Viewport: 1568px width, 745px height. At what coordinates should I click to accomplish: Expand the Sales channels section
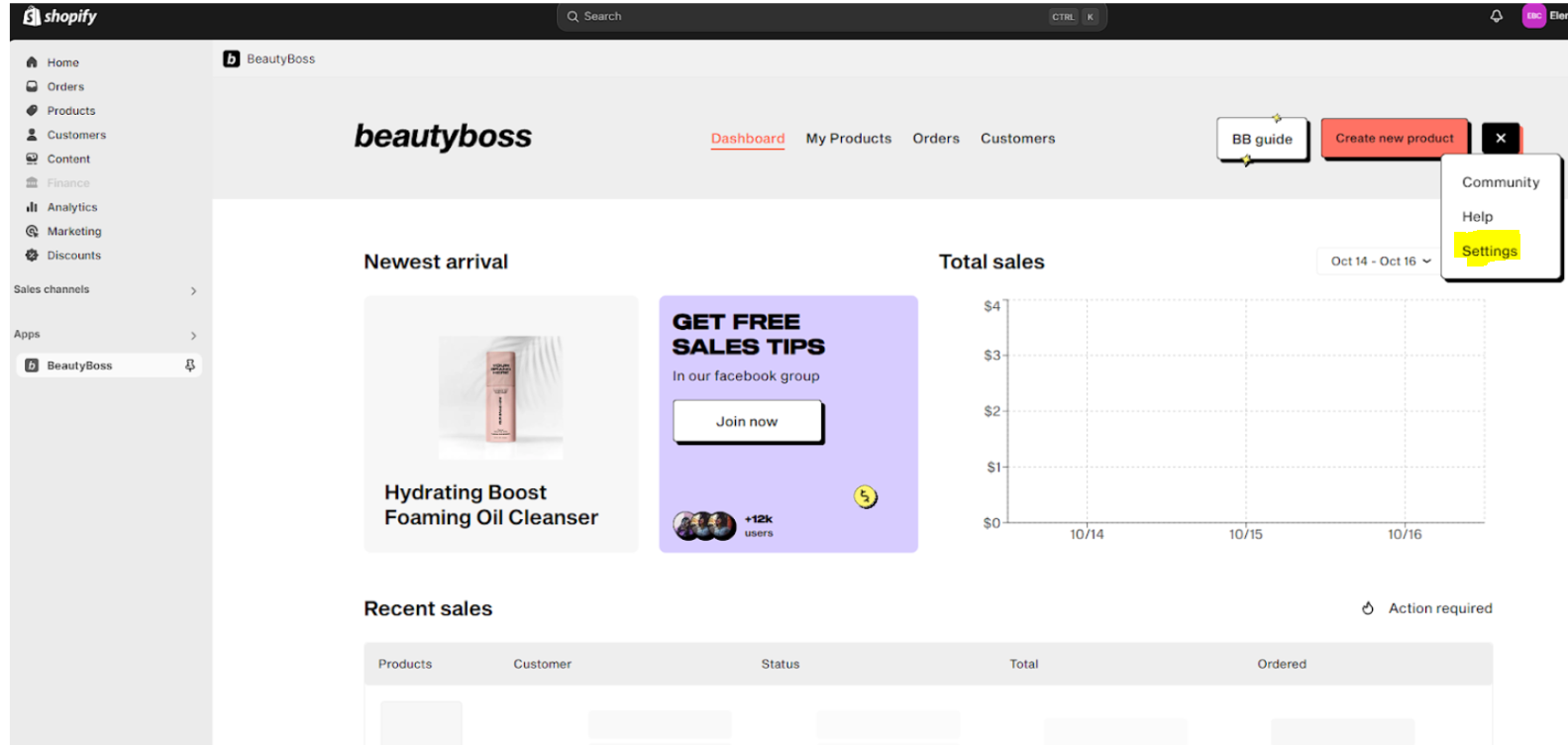coord(193,290)
